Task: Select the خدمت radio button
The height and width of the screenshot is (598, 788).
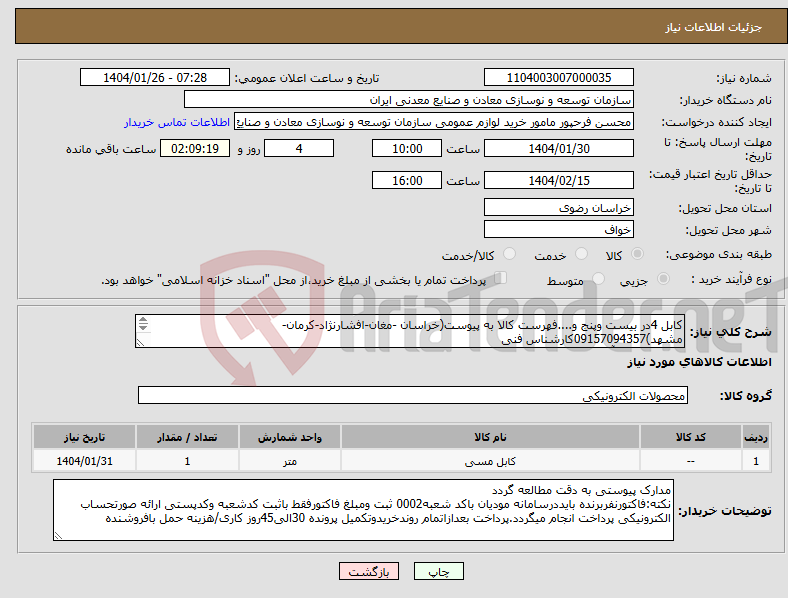Action: [581, 254]
